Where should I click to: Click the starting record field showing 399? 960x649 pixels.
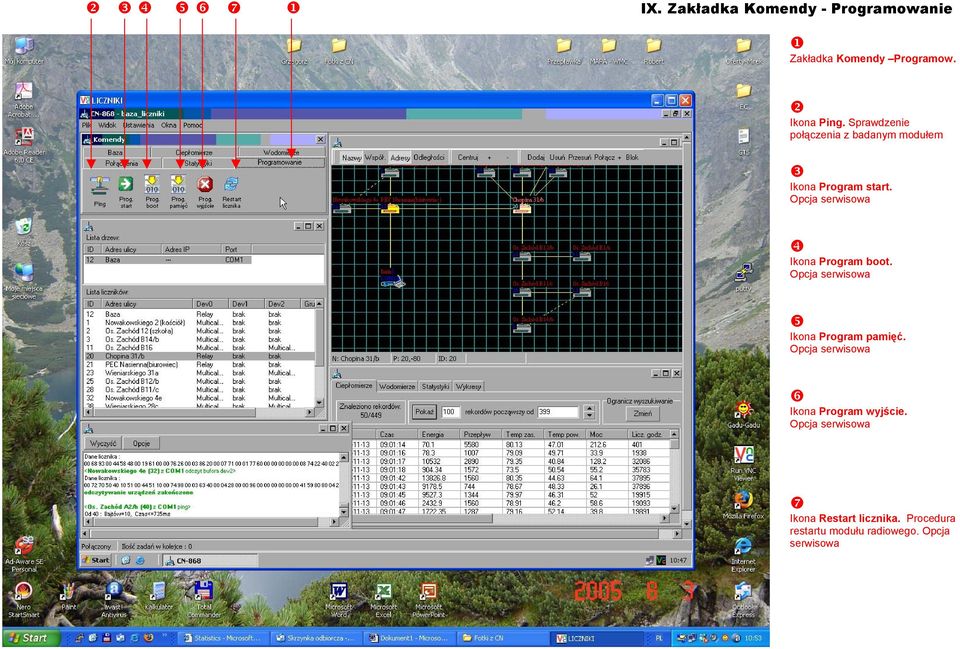click(557, 412)
